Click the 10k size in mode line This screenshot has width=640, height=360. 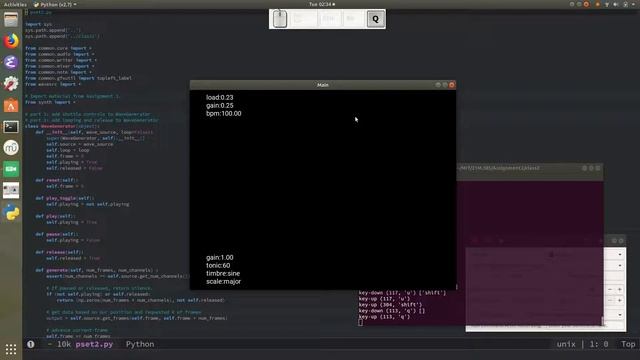[64, 344]
